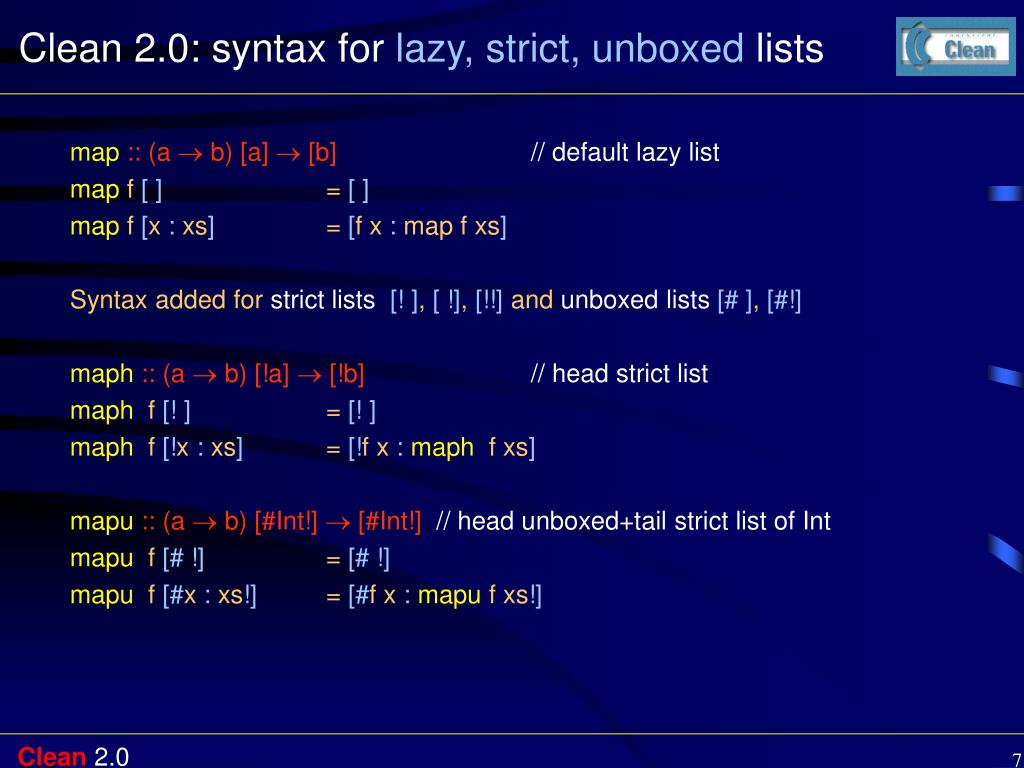The image size is (1024, 768).
Task: Click the comment '// head strict list'
Action: click(619, 374)
